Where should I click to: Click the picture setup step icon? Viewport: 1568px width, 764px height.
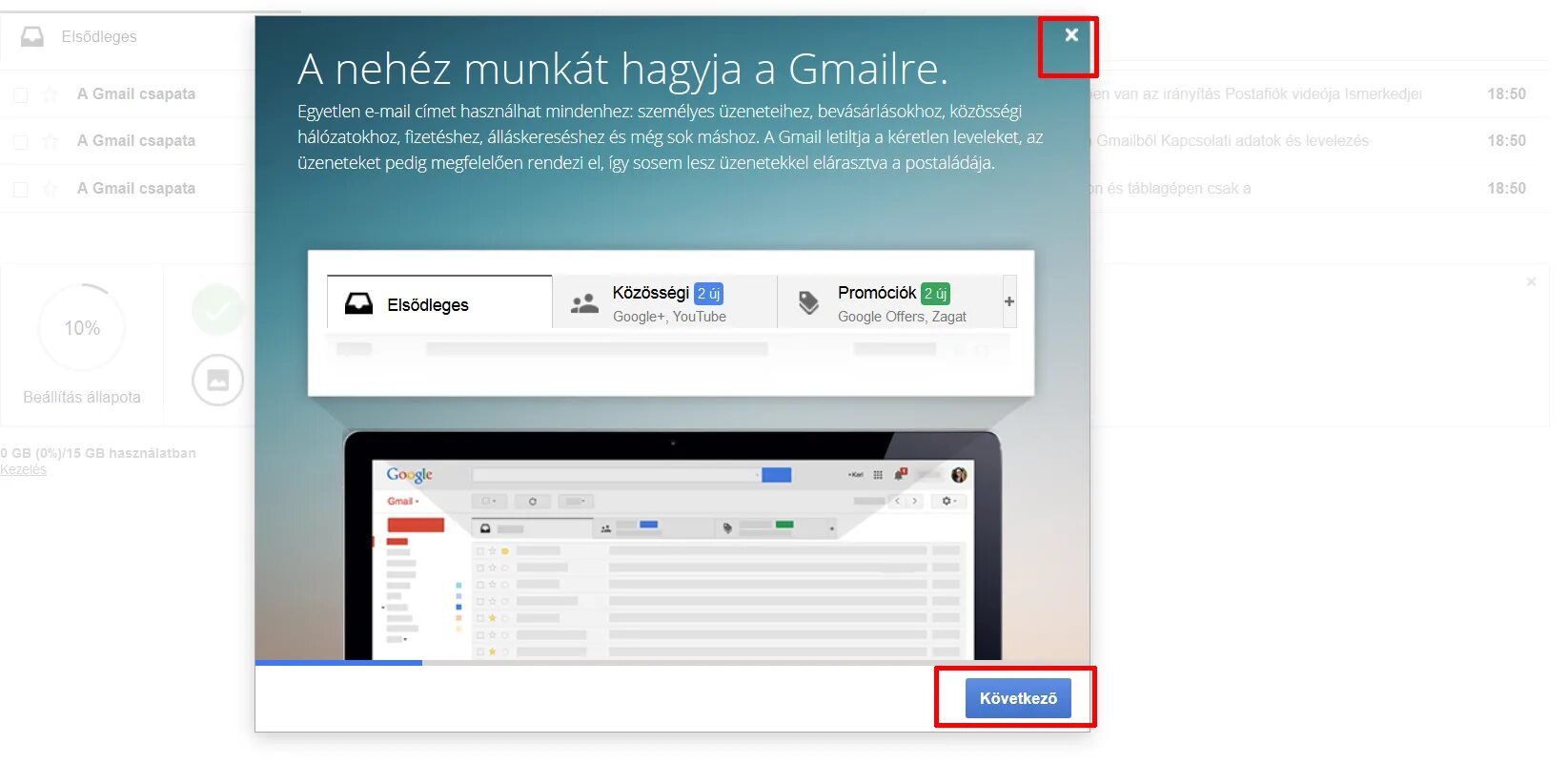pyautogui.click(x=217, y=380)
